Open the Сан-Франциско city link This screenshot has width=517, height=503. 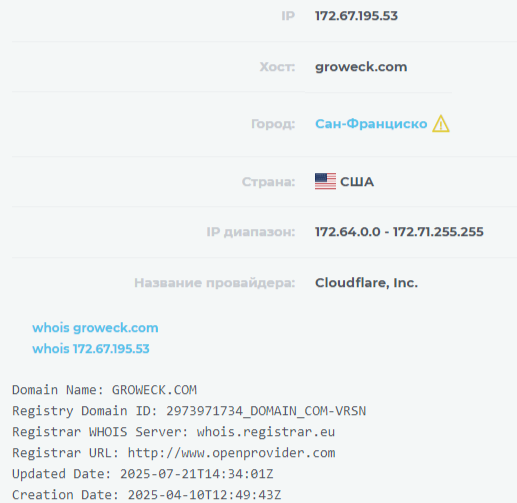(371, 124)
